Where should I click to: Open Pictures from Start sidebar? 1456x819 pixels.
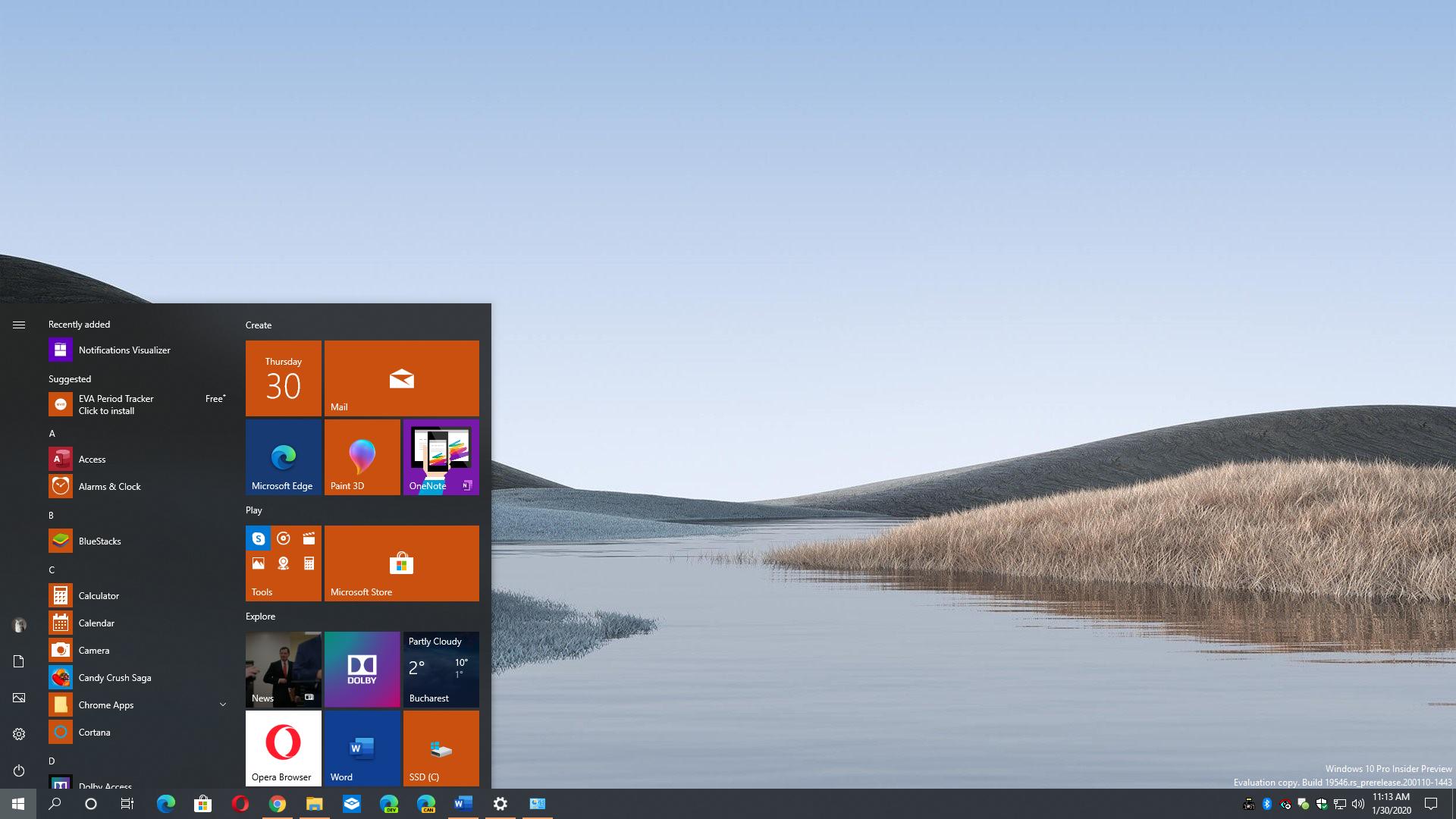19,698
